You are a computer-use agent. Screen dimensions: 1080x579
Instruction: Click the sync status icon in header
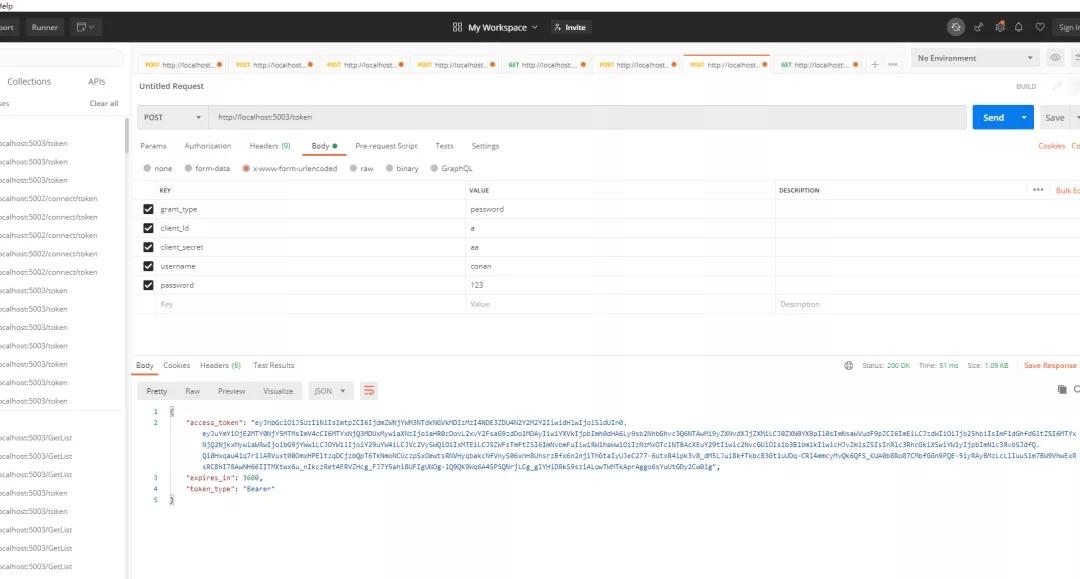click(956, 27)
